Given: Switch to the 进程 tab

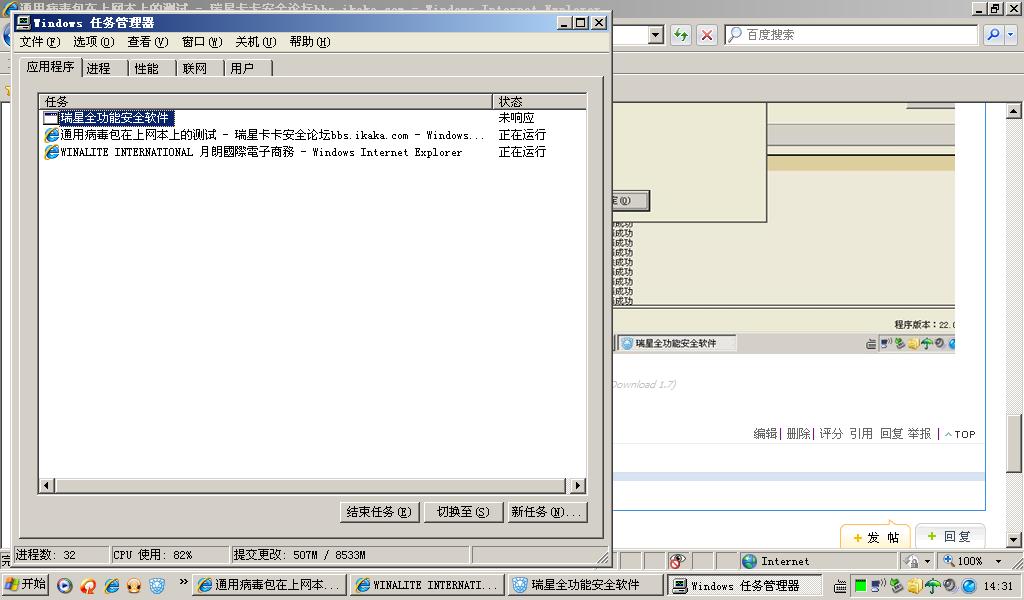Looking at the screenshot, I should pyautogui.click(x=104, y=68).
